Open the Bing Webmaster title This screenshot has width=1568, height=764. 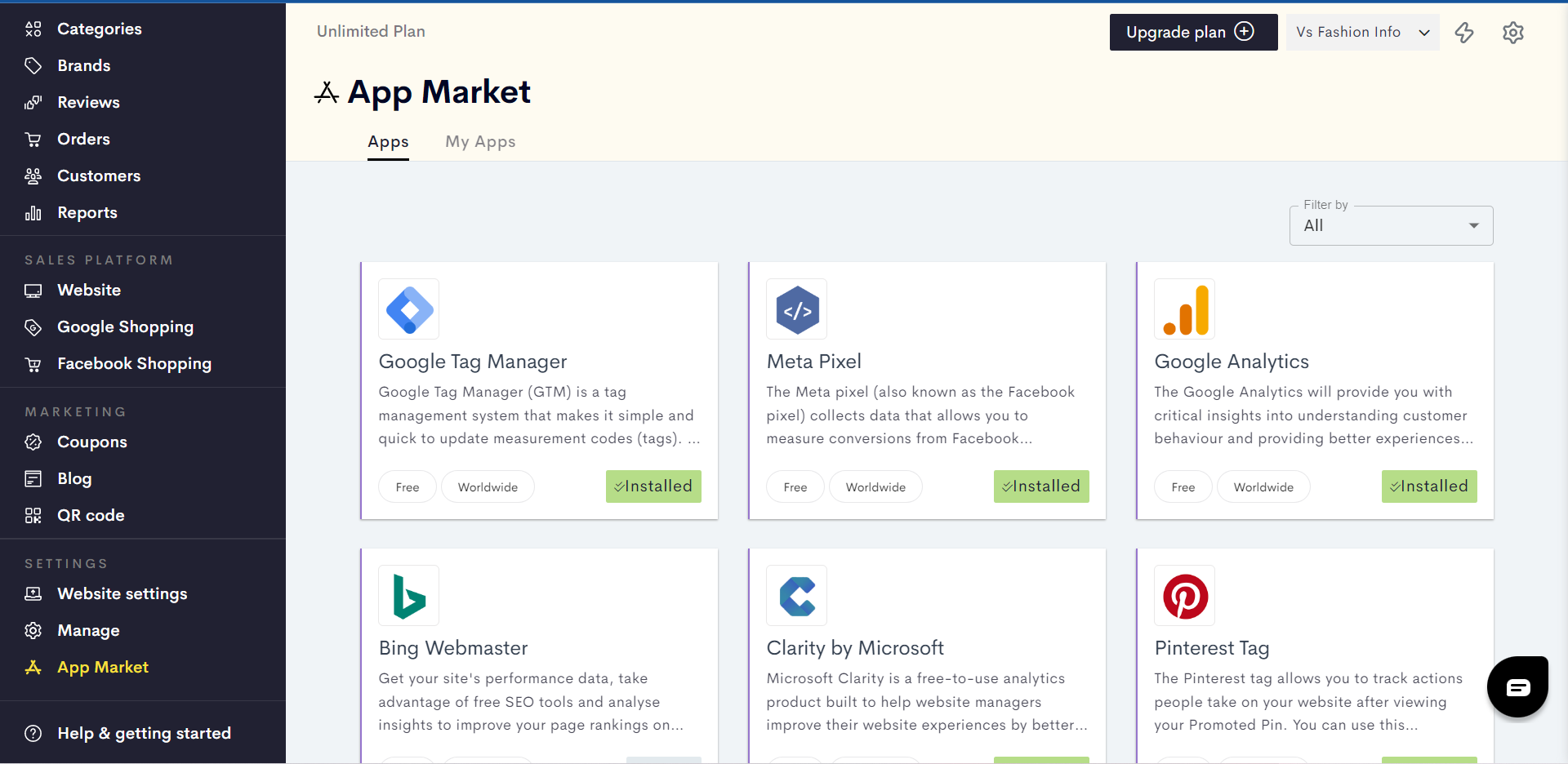click(x=453, y=648)
